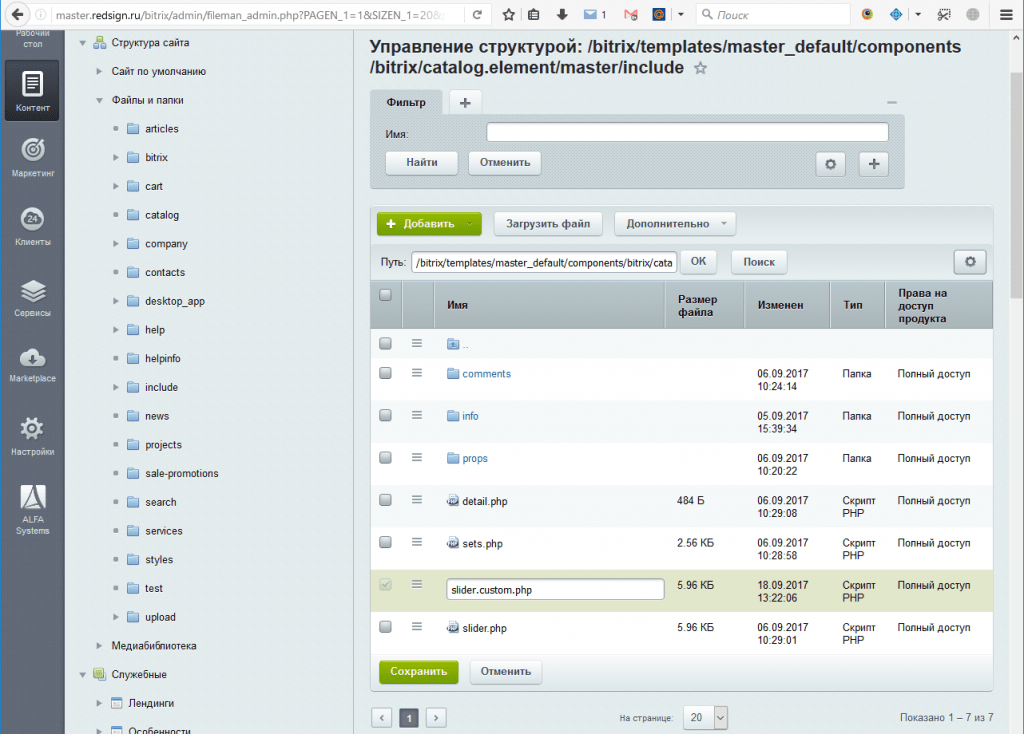1024x734 pixels.
Task: Save changes with the Сохранить button
Action: click(418, 672)
